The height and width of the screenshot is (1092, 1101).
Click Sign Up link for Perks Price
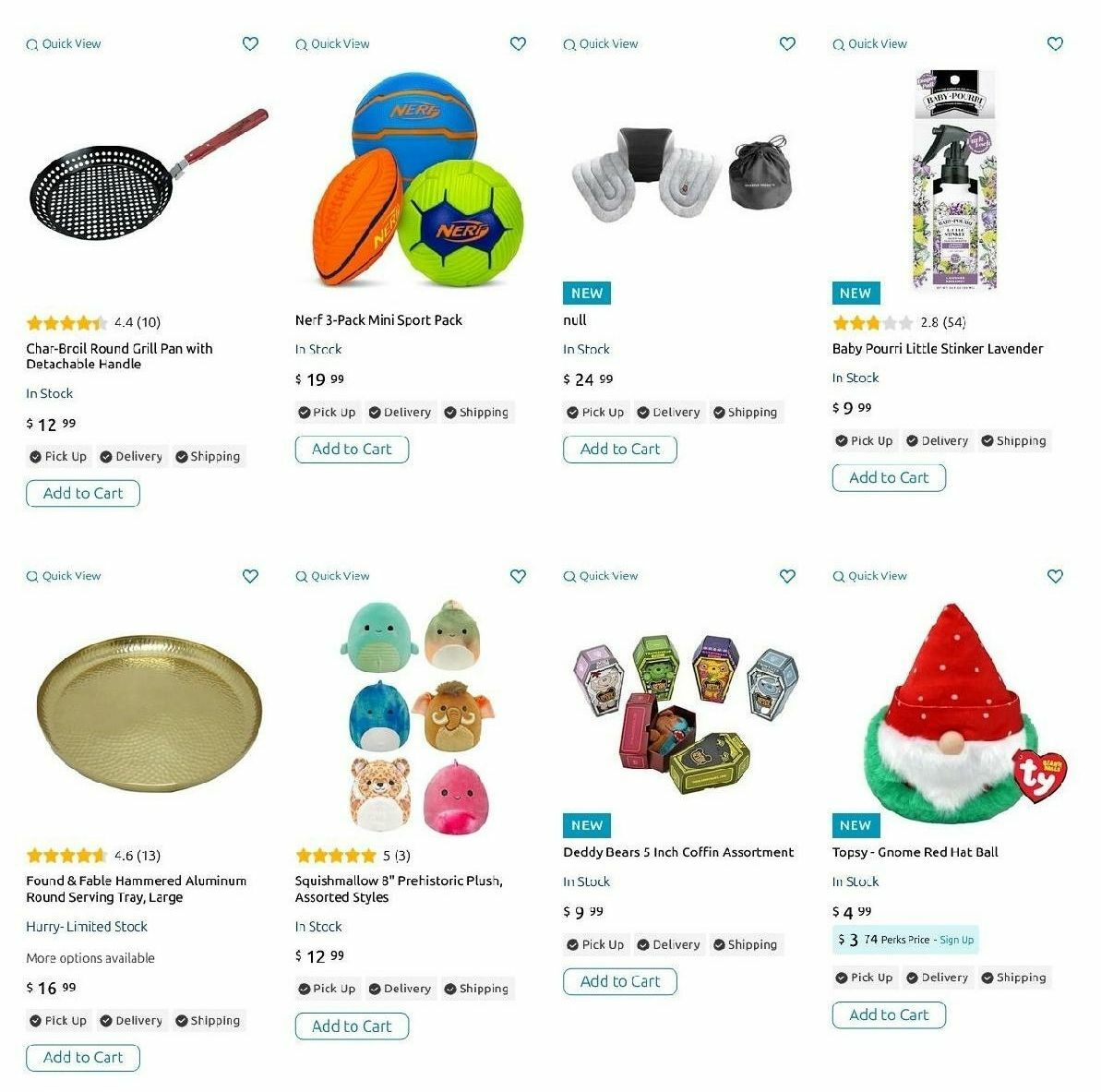956,940
